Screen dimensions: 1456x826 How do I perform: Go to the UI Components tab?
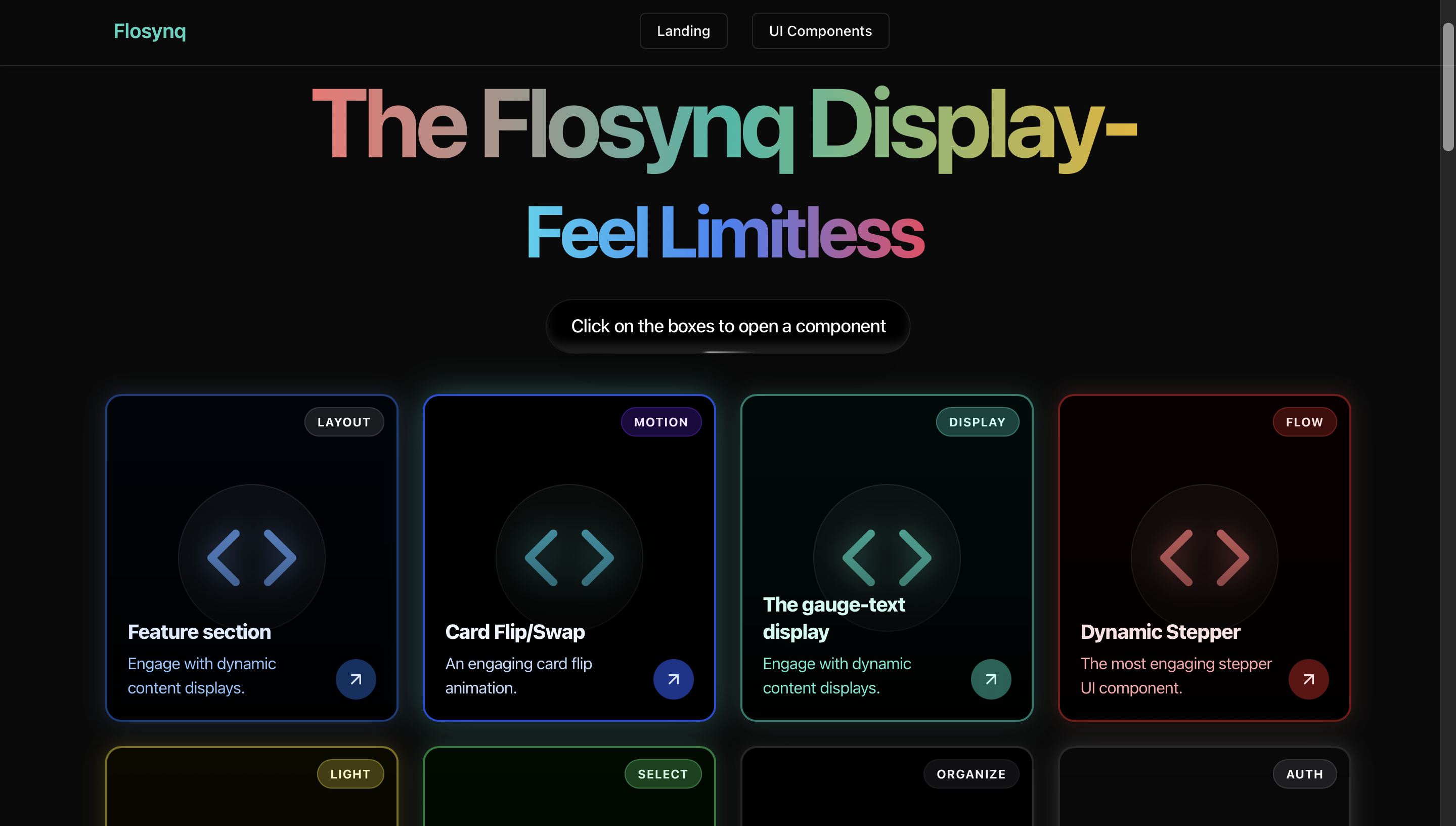[x=820, y=31]
